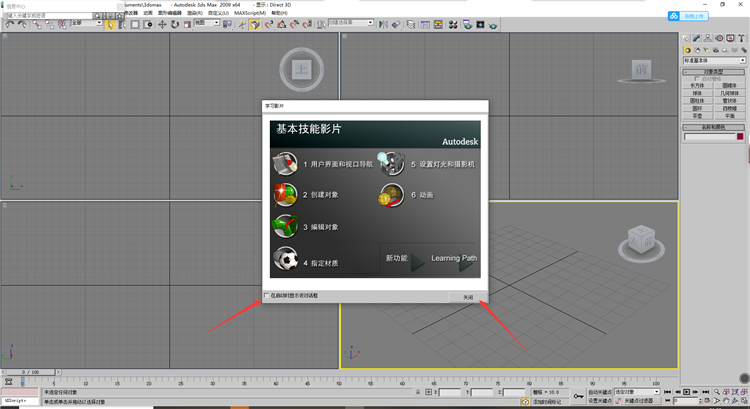Jump to the last frame
The image size is (750, 409).
(x=705, y=392)
